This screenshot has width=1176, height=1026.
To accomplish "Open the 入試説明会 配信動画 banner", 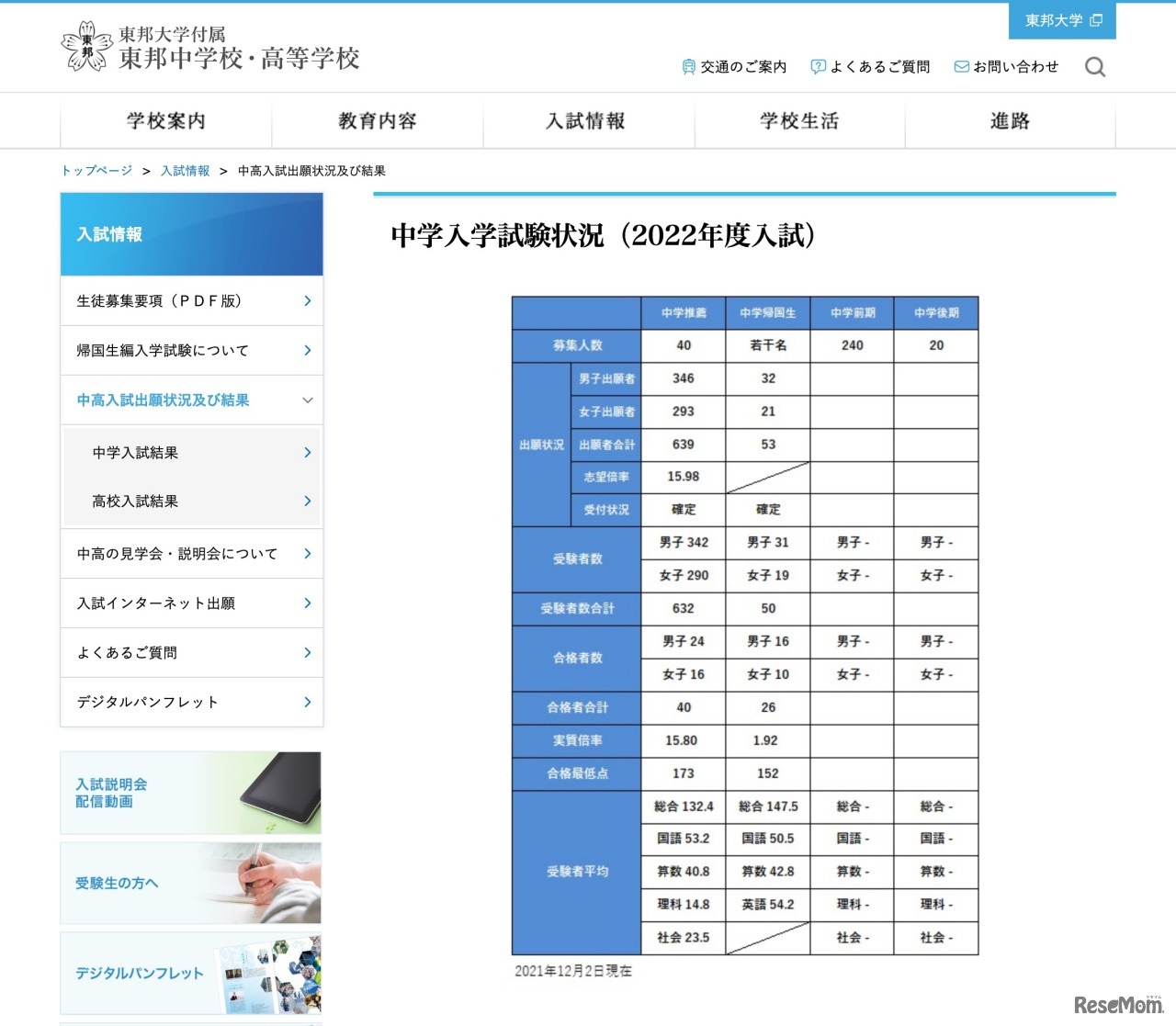I will pyautogui.click(x=191, y=793).
